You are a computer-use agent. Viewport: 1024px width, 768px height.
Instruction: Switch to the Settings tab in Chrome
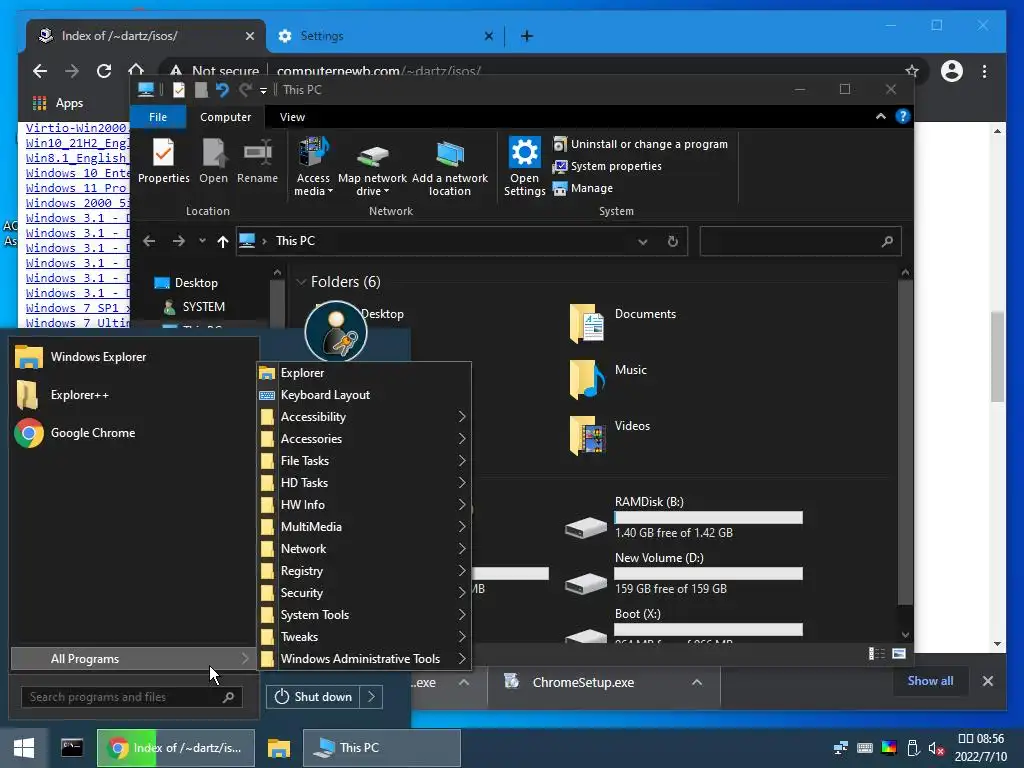point(385,36)
